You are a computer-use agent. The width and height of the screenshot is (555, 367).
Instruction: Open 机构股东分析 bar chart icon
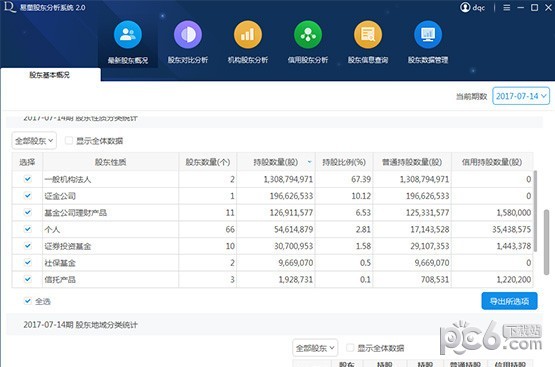point(248,35)
